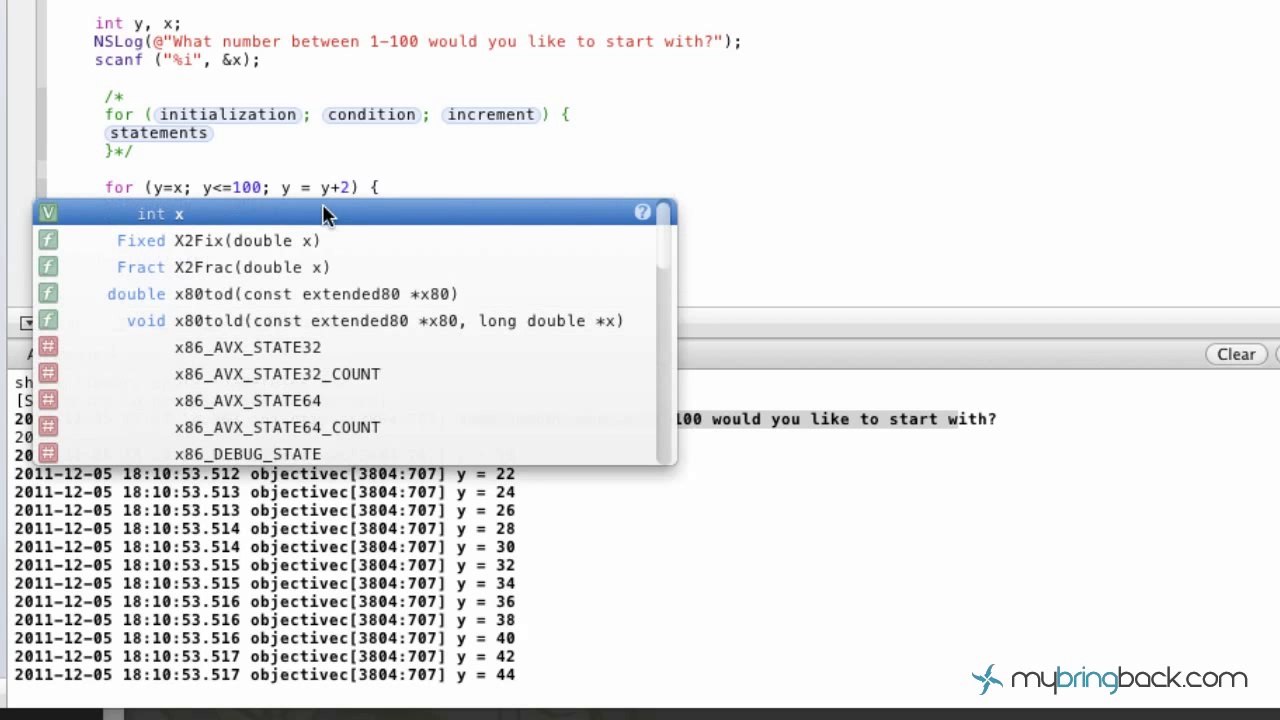Click the "for (y=x; y<=100; y = y+2)" line
Image resolution: width=1280 pixels, height=720 pixels.
[x=241, y=187]
